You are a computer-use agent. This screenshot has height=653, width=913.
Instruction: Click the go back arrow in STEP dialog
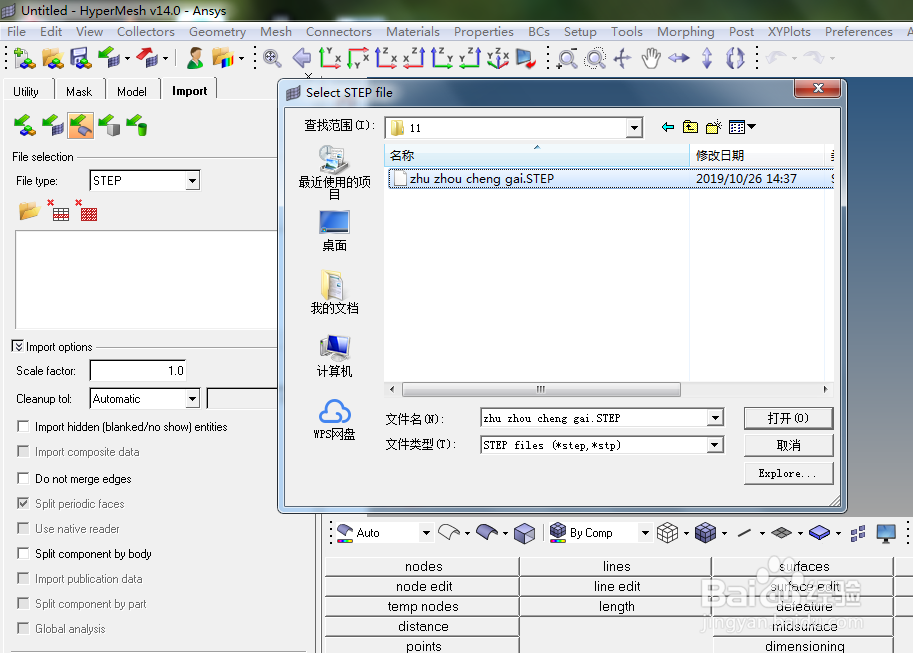(668, 127)
